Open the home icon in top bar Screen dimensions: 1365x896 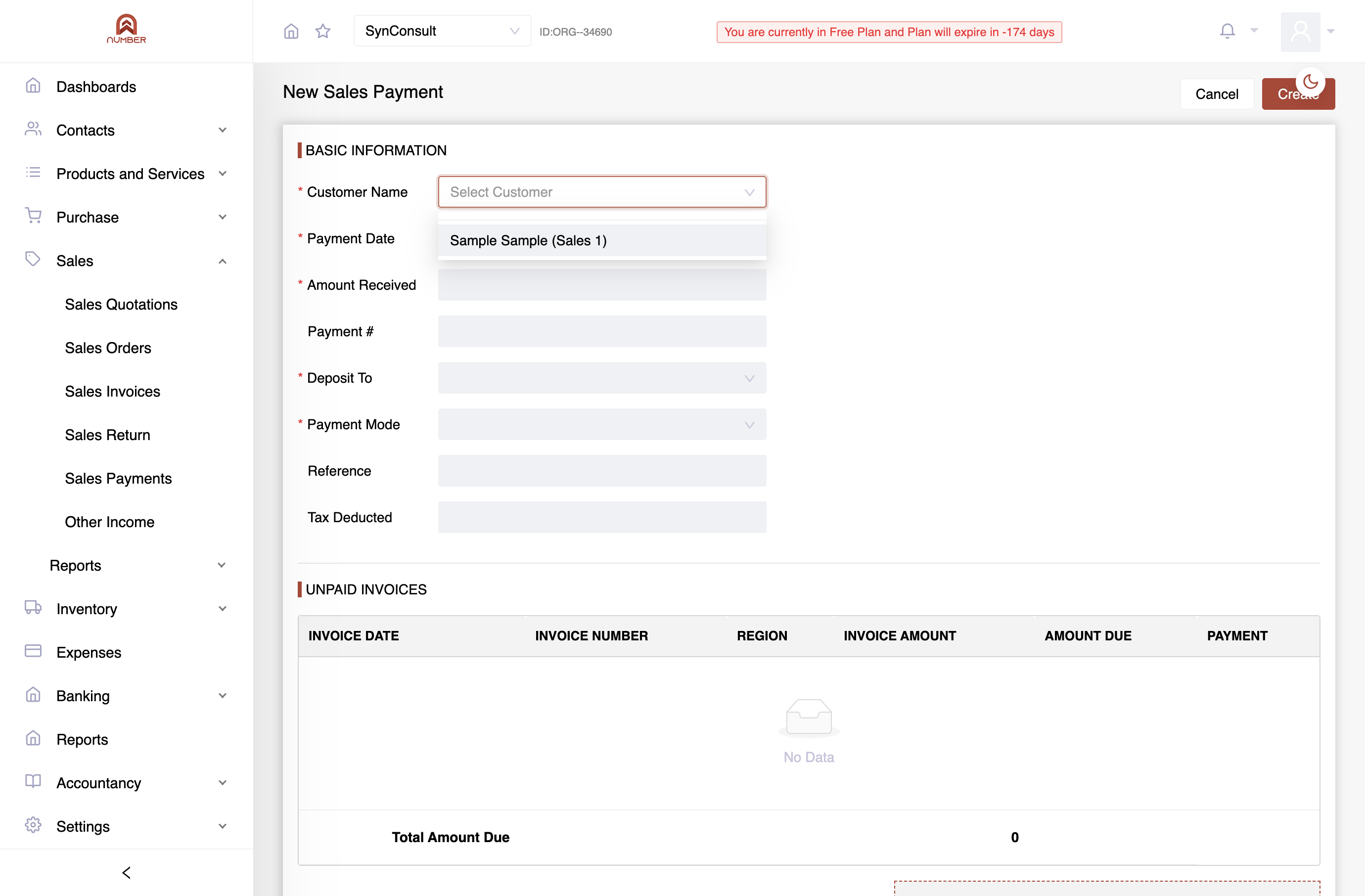click(x=291, y=31)
